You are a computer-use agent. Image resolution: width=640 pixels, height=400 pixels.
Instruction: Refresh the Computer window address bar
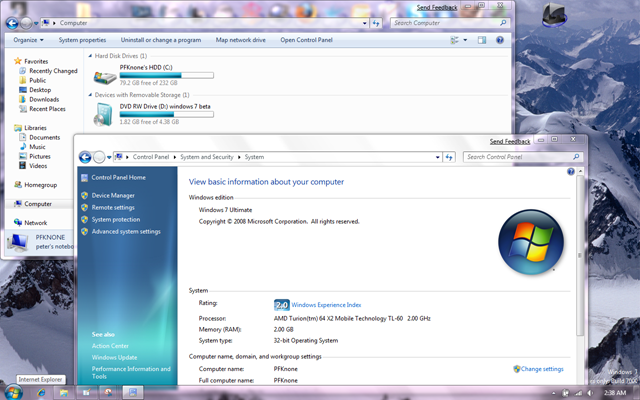376,23
